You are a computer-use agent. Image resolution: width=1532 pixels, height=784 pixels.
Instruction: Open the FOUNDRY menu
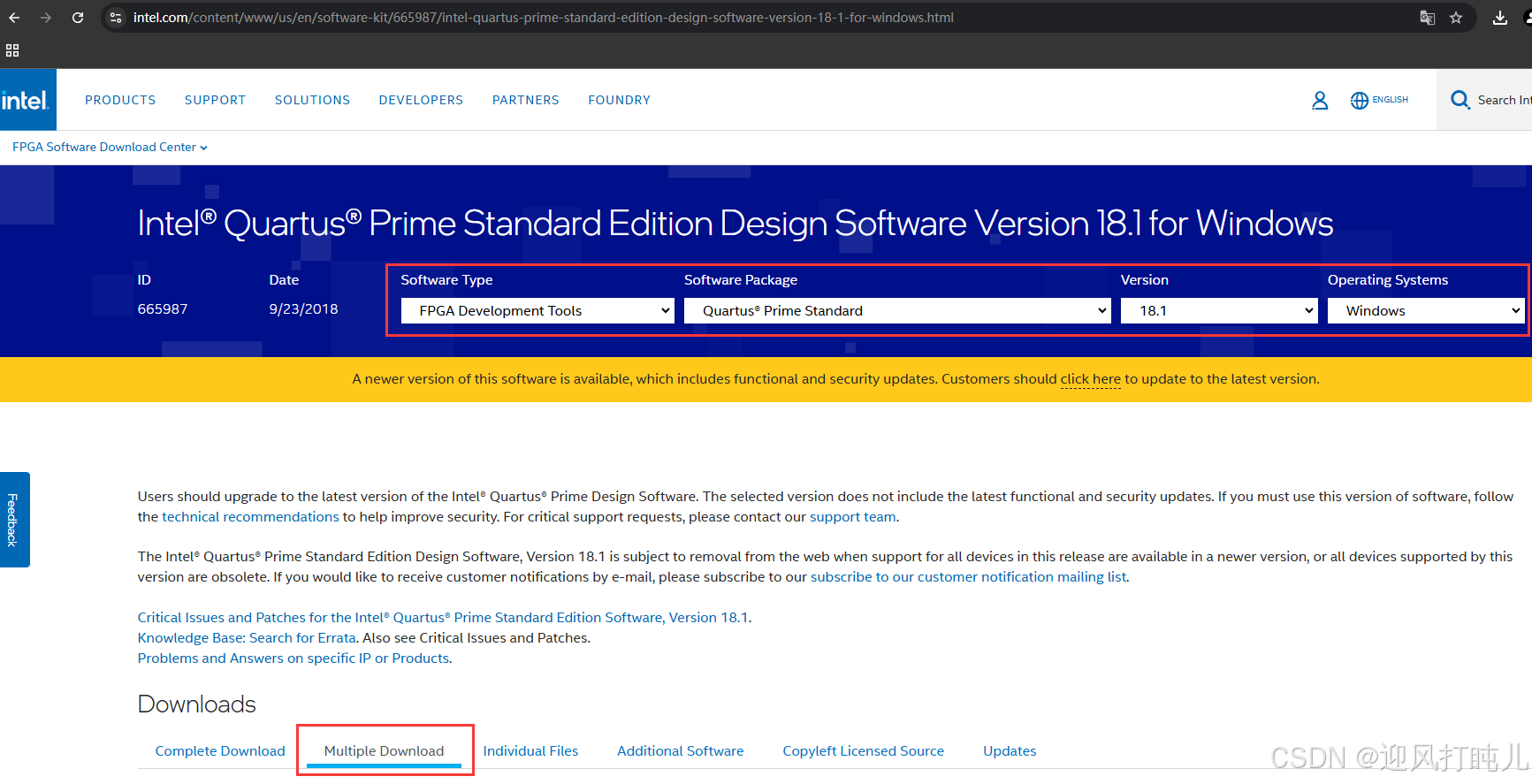(x=619, y=100)
